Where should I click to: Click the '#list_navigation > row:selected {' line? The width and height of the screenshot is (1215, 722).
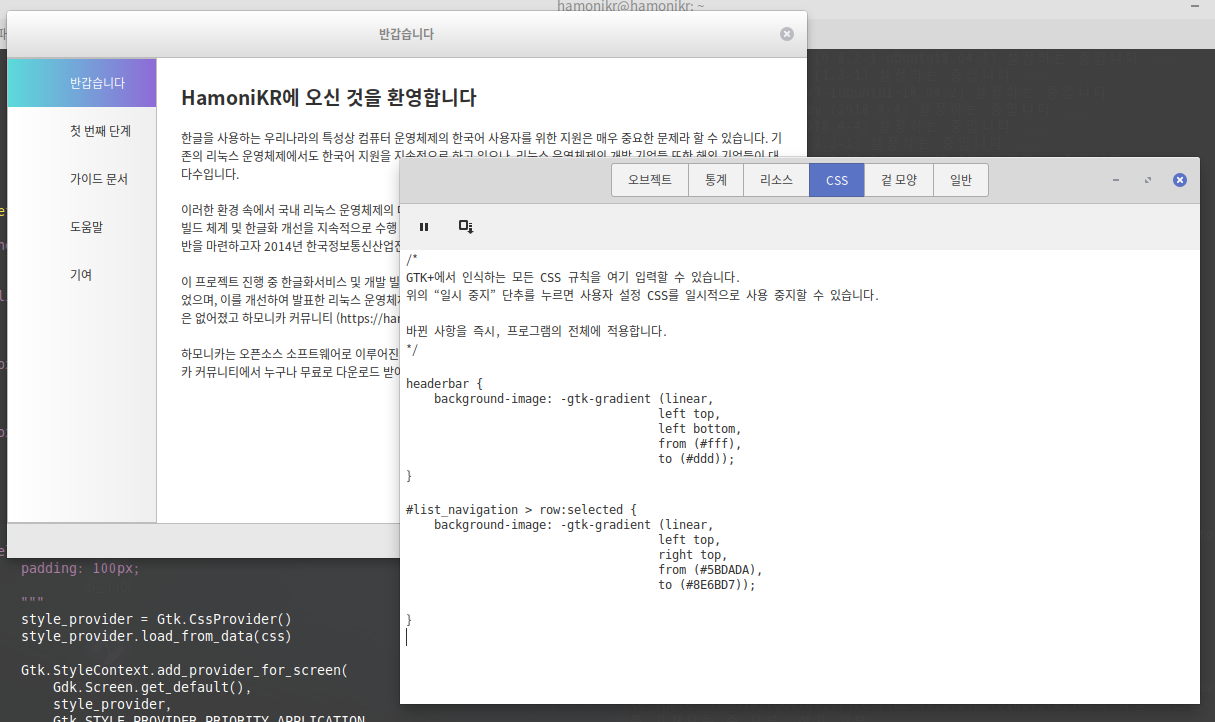tap(521, 509)
